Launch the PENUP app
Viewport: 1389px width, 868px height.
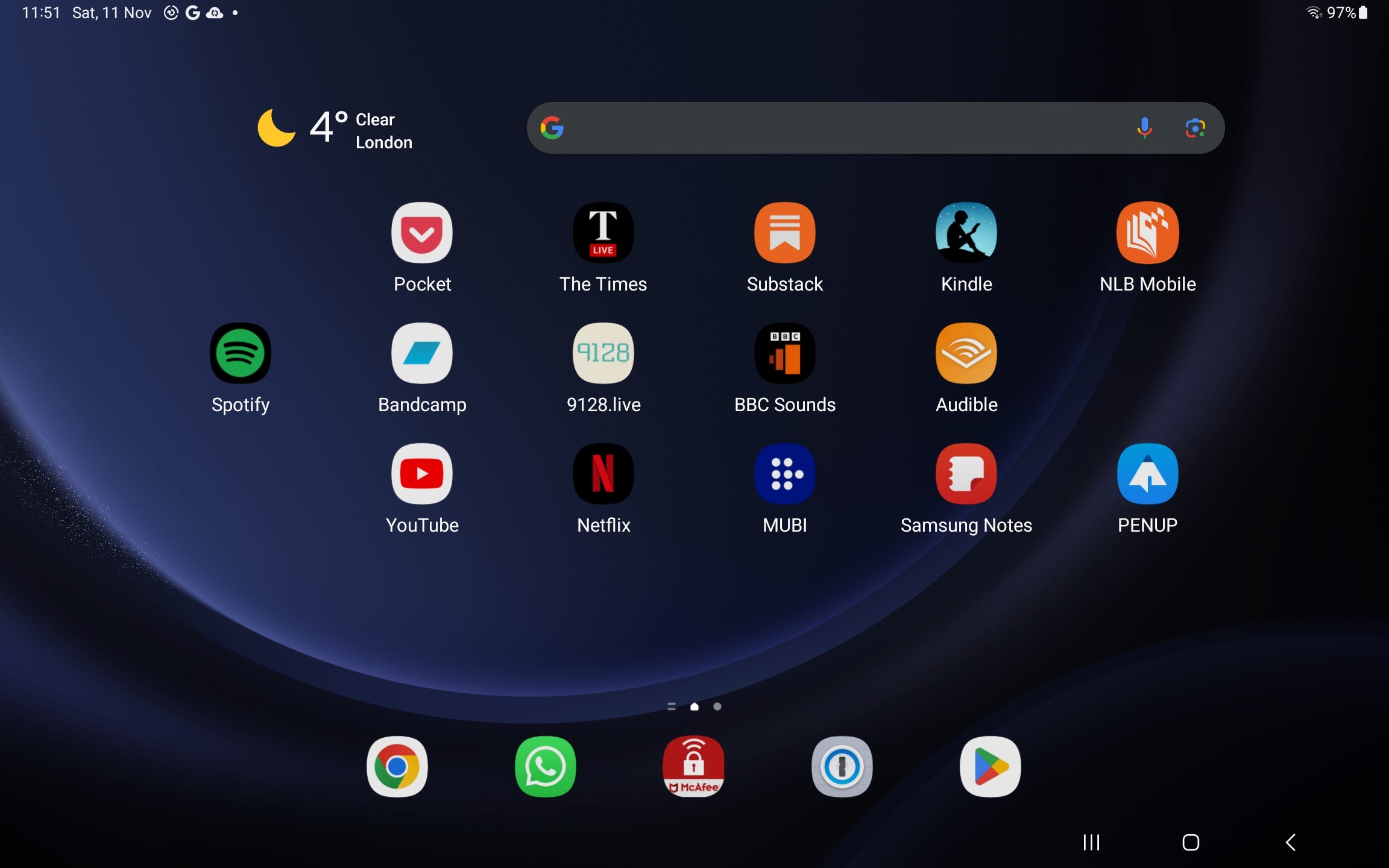pyautogui.click(x=1147, y=474)
